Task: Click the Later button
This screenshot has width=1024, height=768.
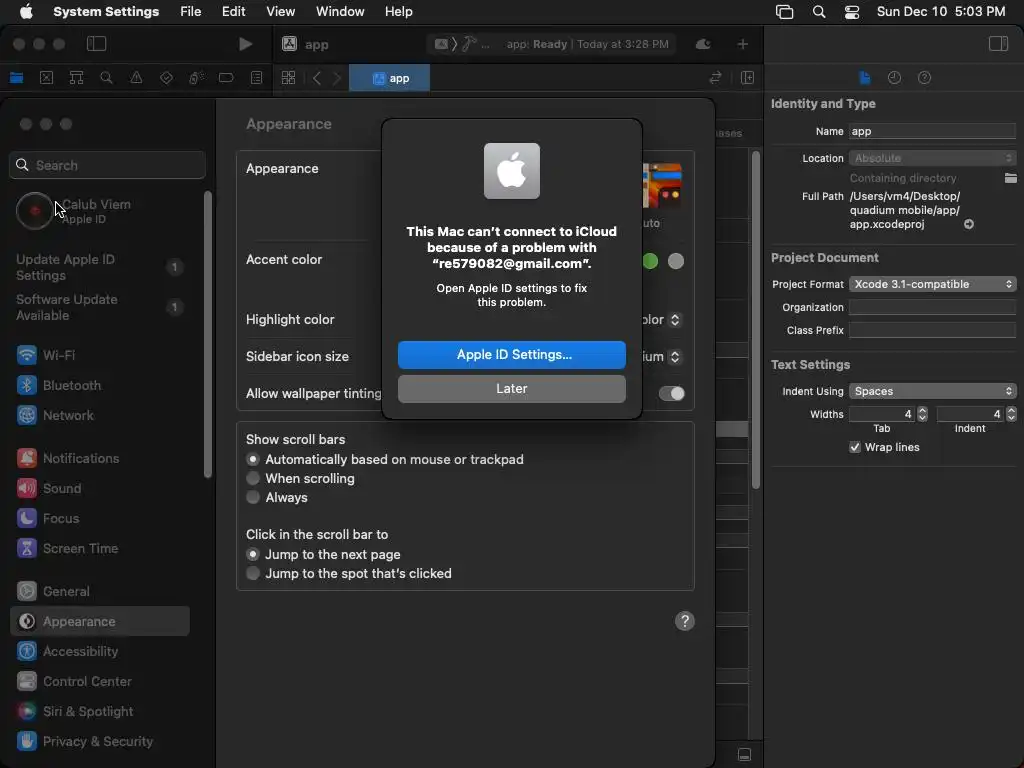Action: (511, 389)
